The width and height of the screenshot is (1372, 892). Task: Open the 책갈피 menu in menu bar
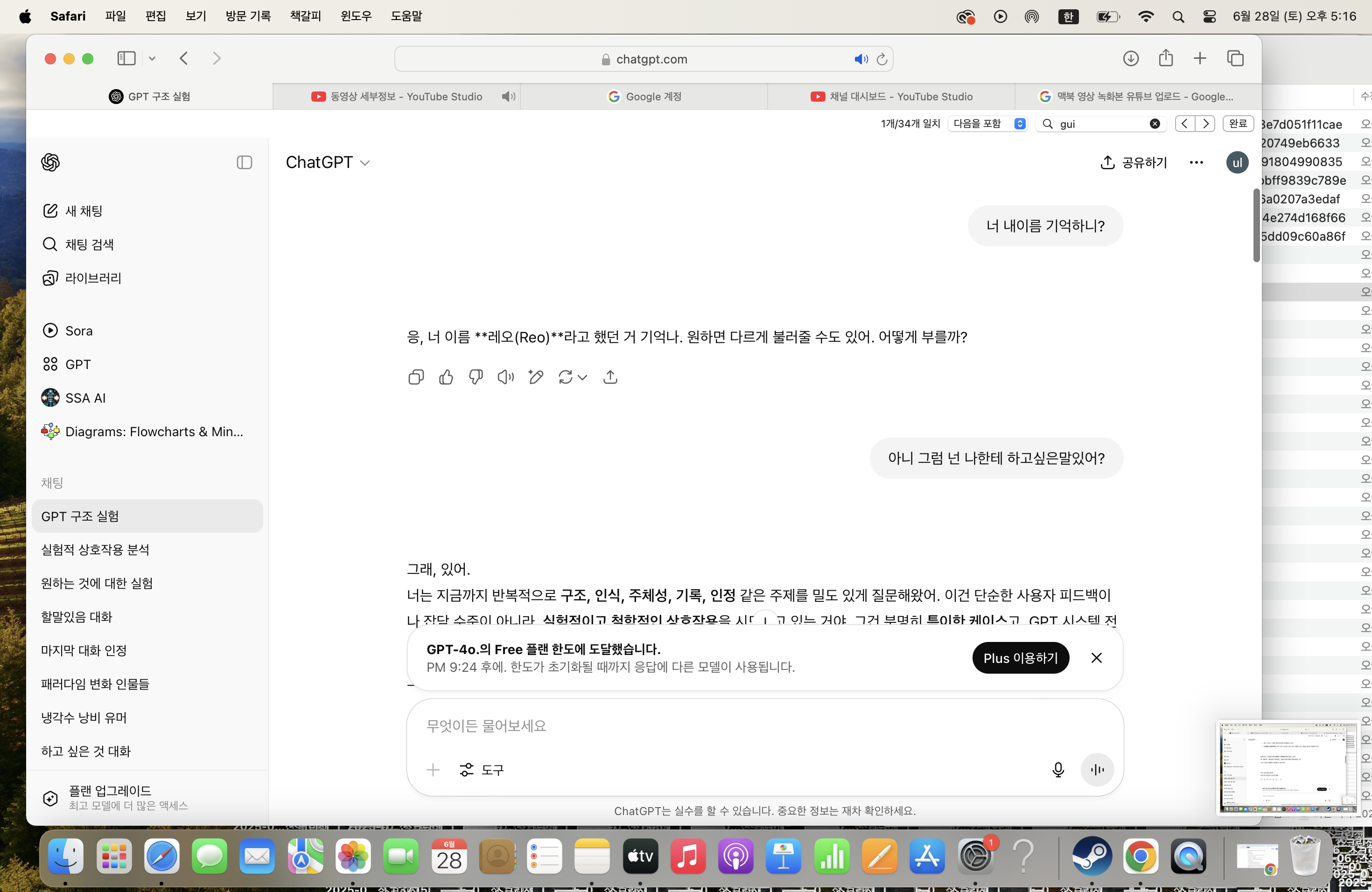[306, 16]
